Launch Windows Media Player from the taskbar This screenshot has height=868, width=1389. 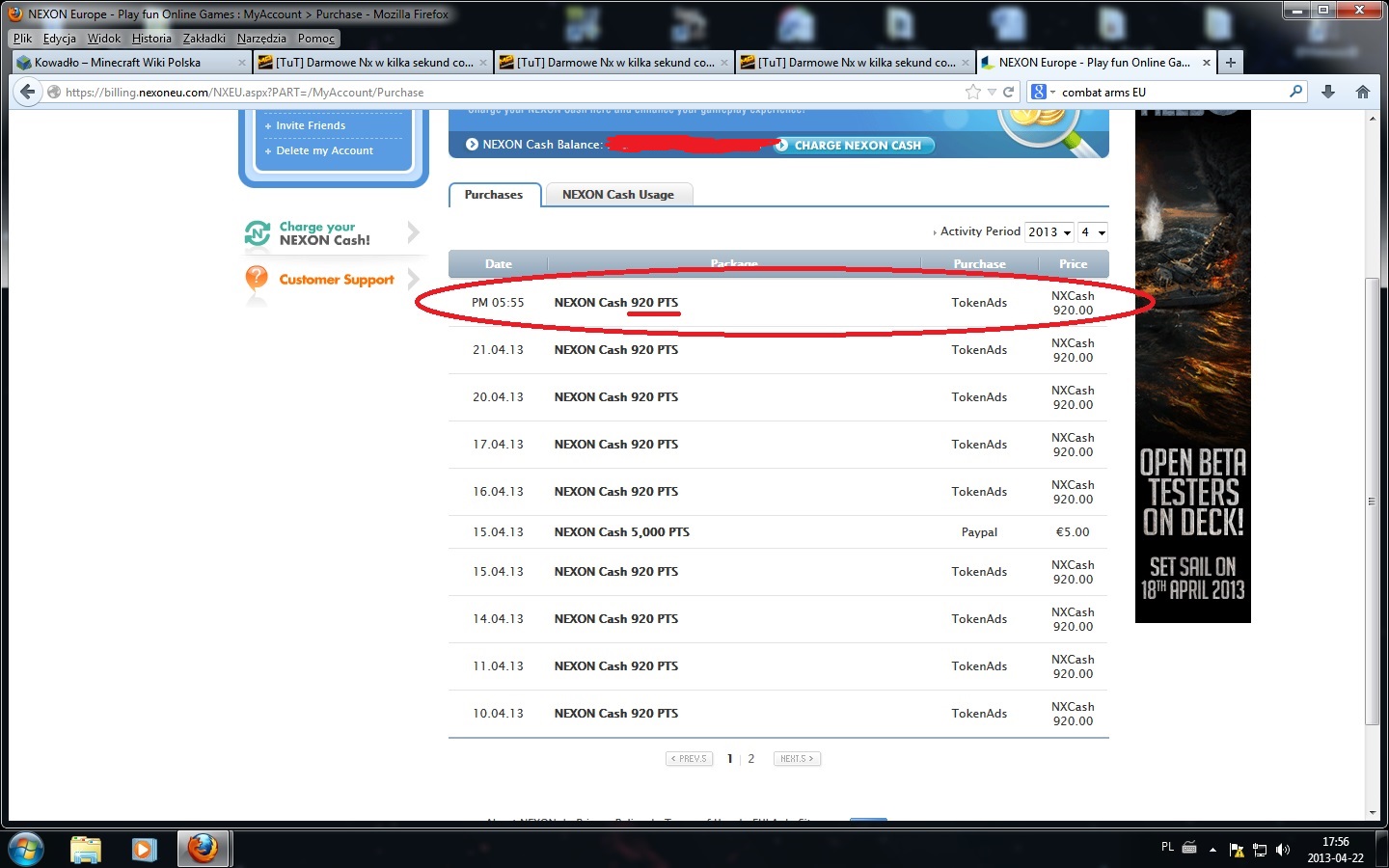[x=144, y=849]
